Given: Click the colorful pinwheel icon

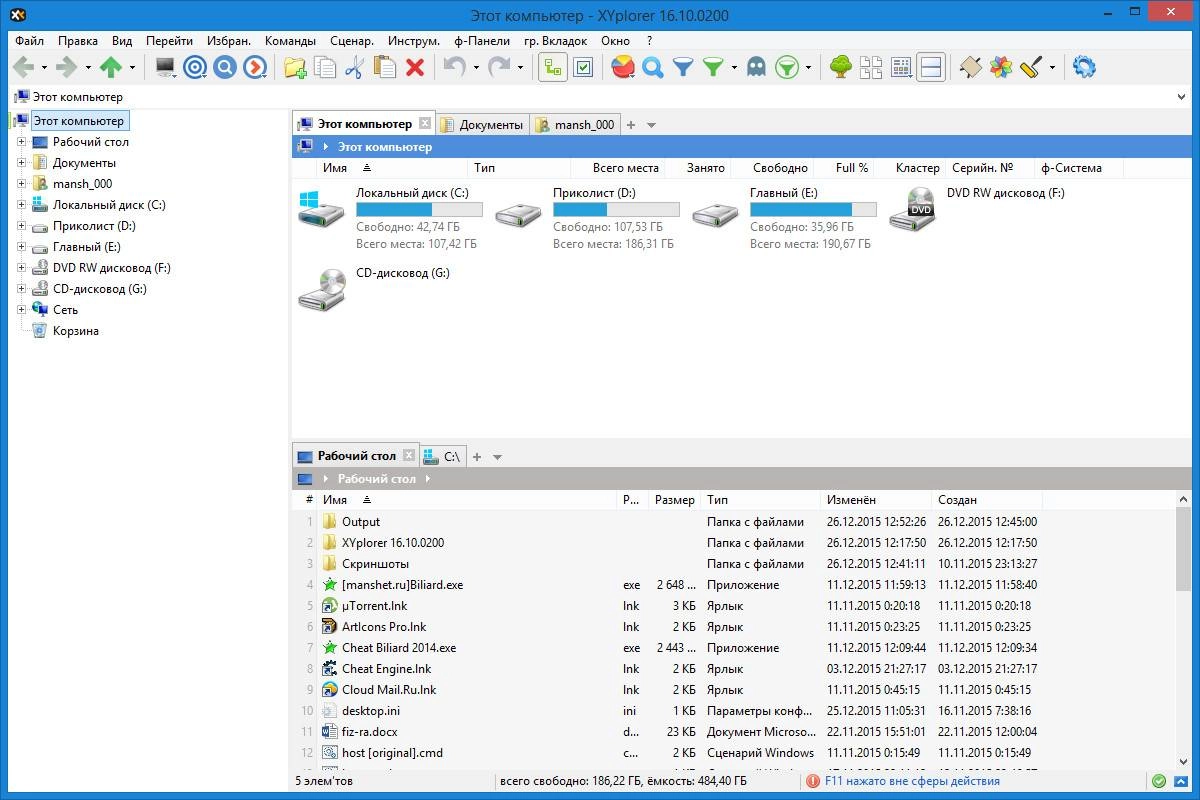Looking at the screenshot, I should tap(1001, 67).
